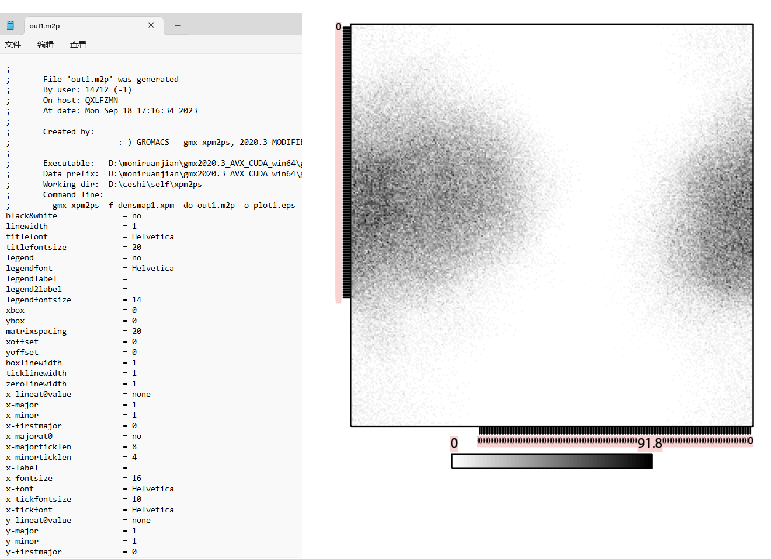The height and width of the screenshot is (559, 771).
Task: Click the 'y-minor' parameter name
Action: pyautogui.click(x=22, y=541)
